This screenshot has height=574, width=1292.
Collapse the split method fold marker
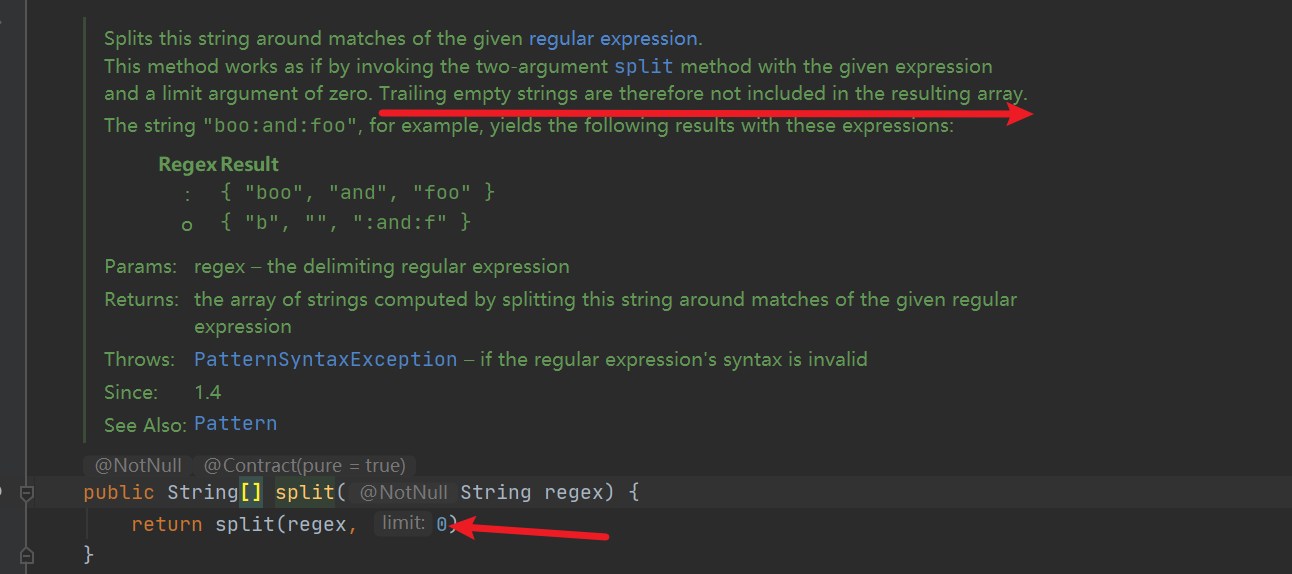[x=27, y=492]
